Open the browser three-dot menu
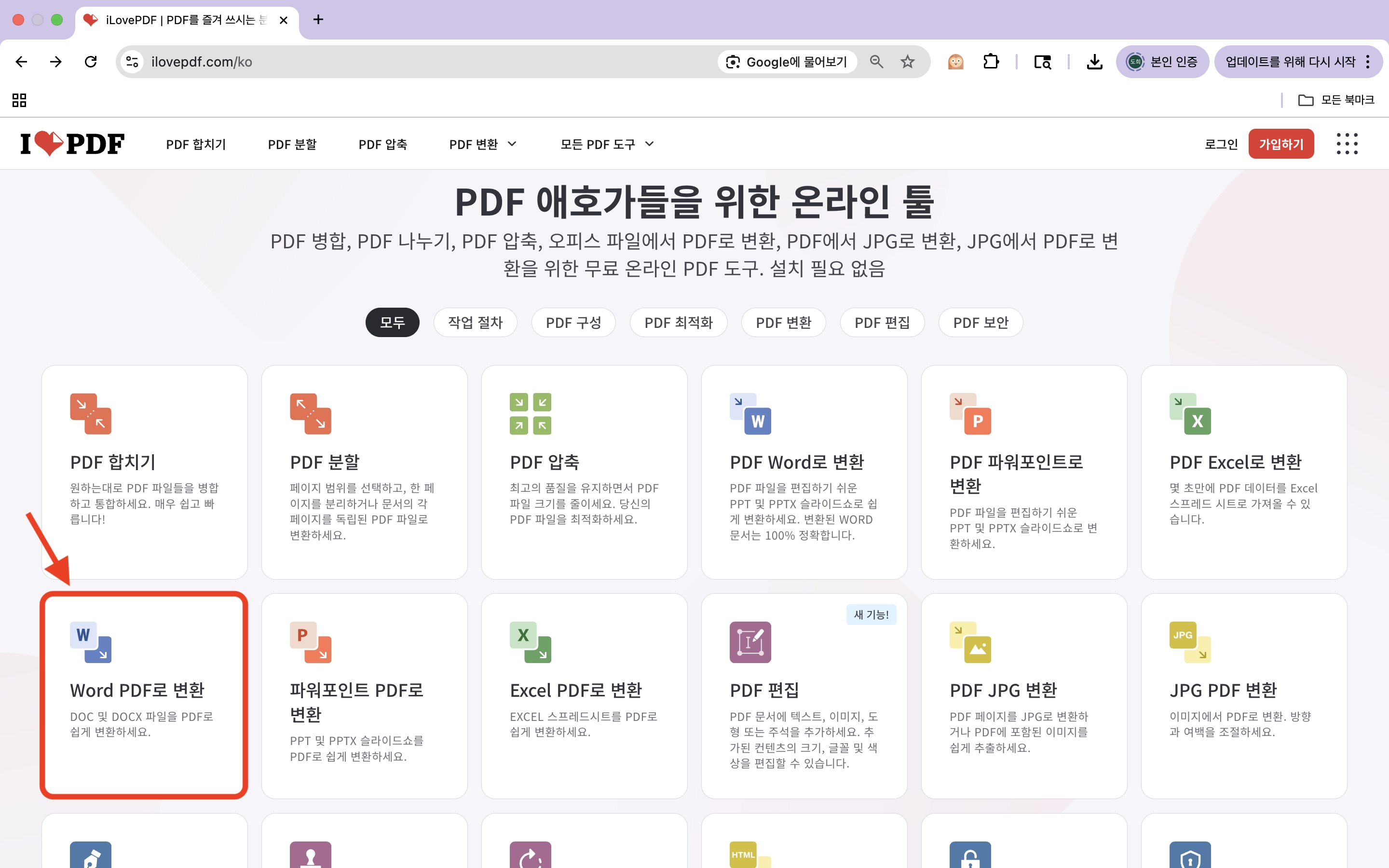The height and width of the screenshot is (868, 1389). coord(1369,61)
